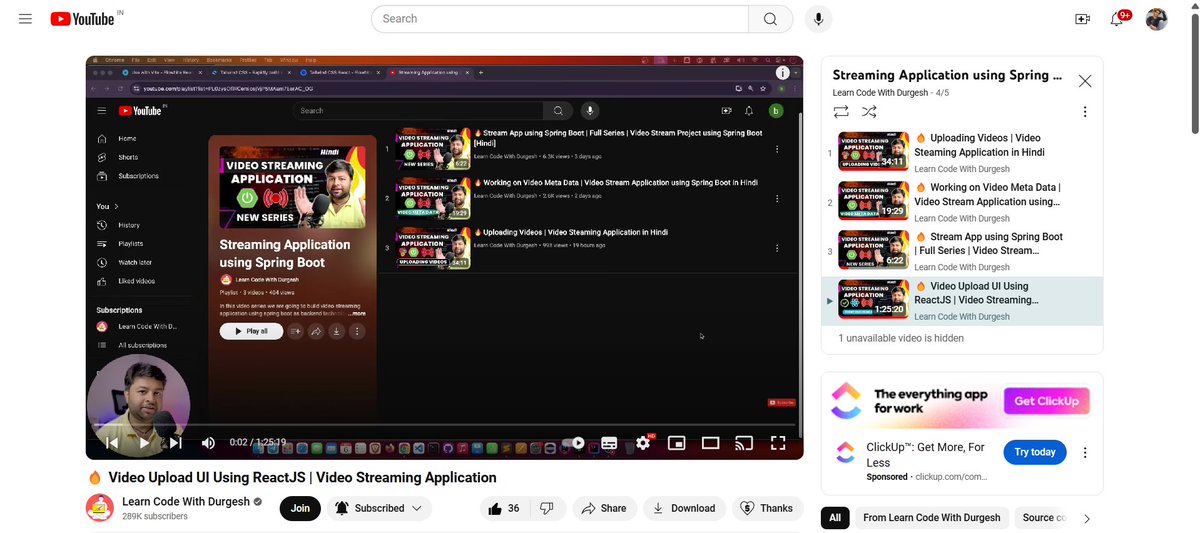The image size is (1200, 533).
Task: Open player settings gear
Action: 643,443
